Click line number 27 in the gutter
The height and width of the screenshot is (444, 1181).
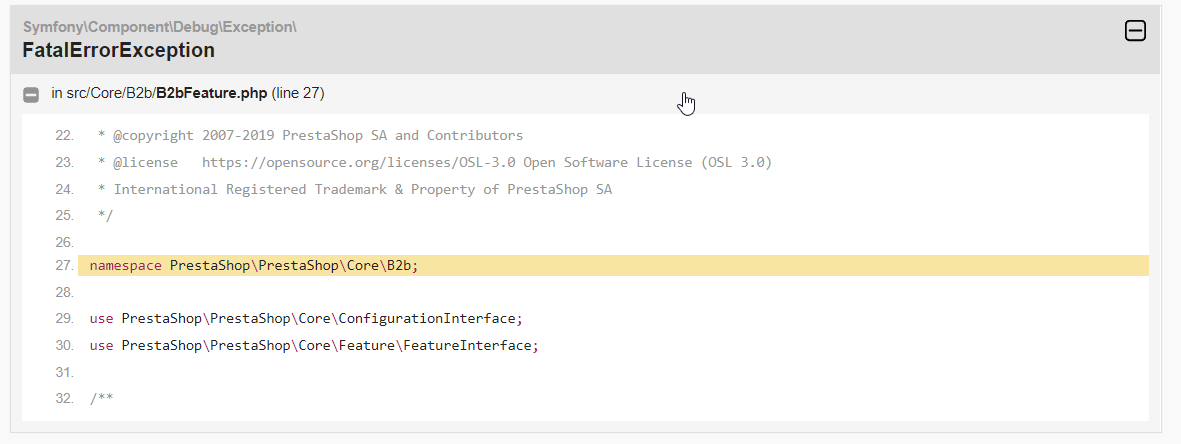pos(64,266)
